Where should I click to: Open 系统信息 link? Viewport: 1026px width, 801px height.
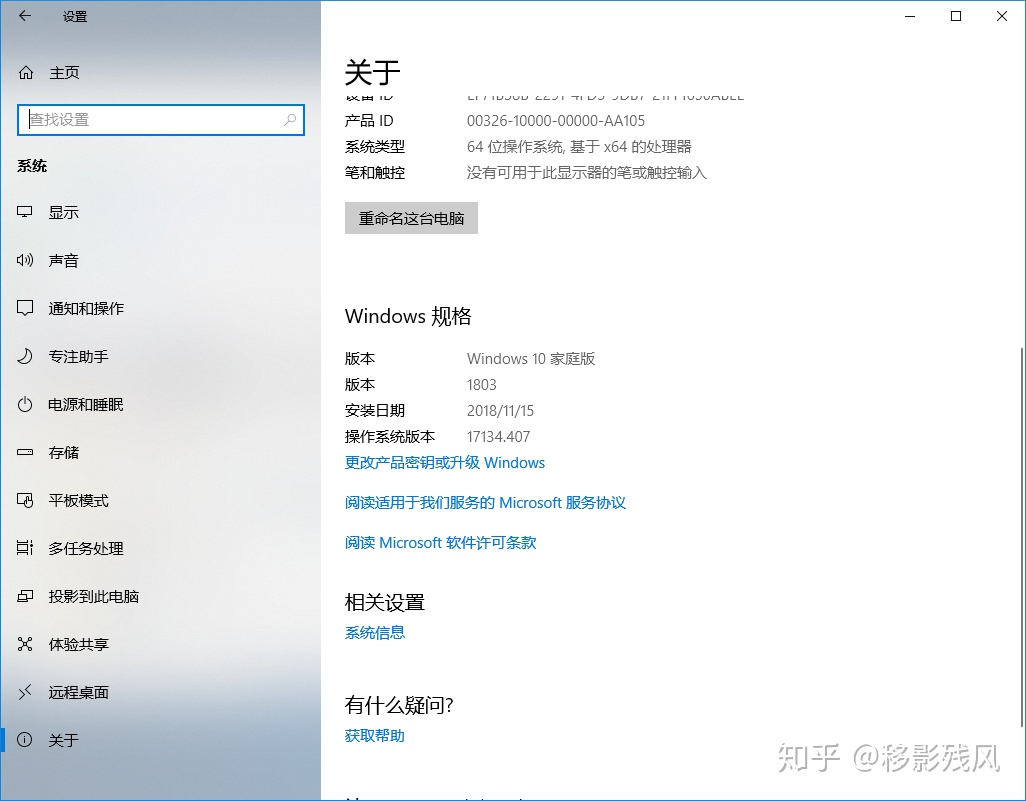click(x=375, y=633)
